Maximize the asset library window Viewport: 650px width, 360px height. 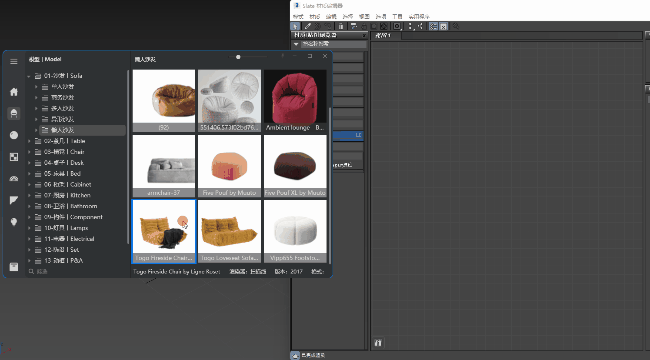tap(310, 56)
